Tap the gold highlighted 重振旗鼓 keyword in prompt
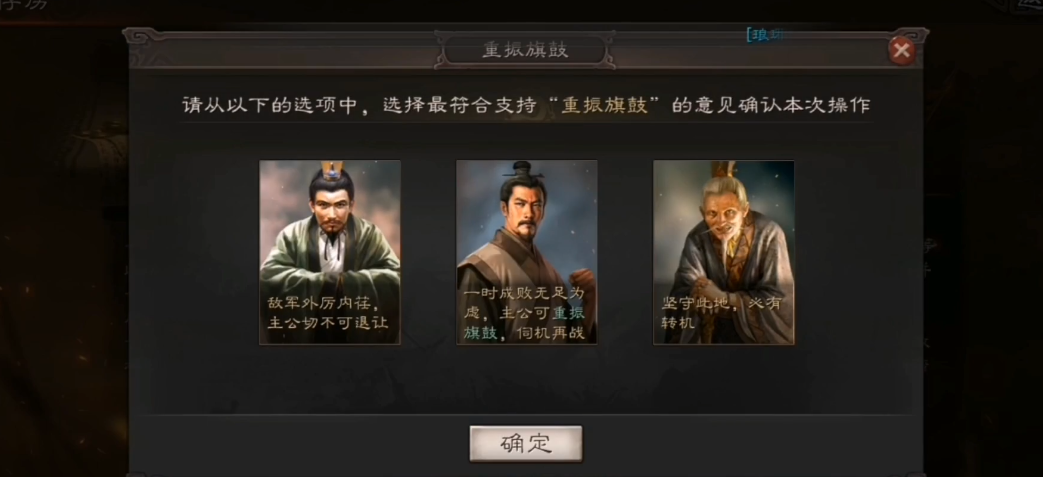 click(605, 106)
